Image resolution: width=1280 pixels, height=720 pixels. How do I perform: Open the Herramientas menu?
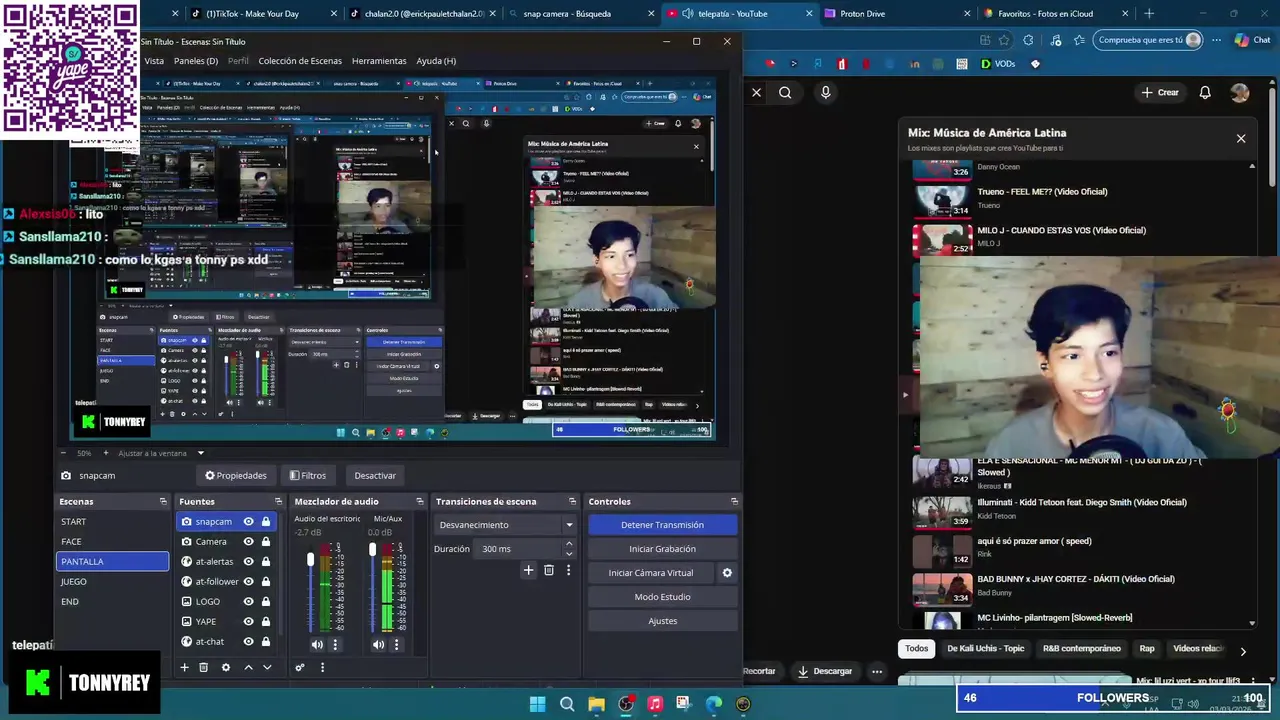tap(379, 61)
